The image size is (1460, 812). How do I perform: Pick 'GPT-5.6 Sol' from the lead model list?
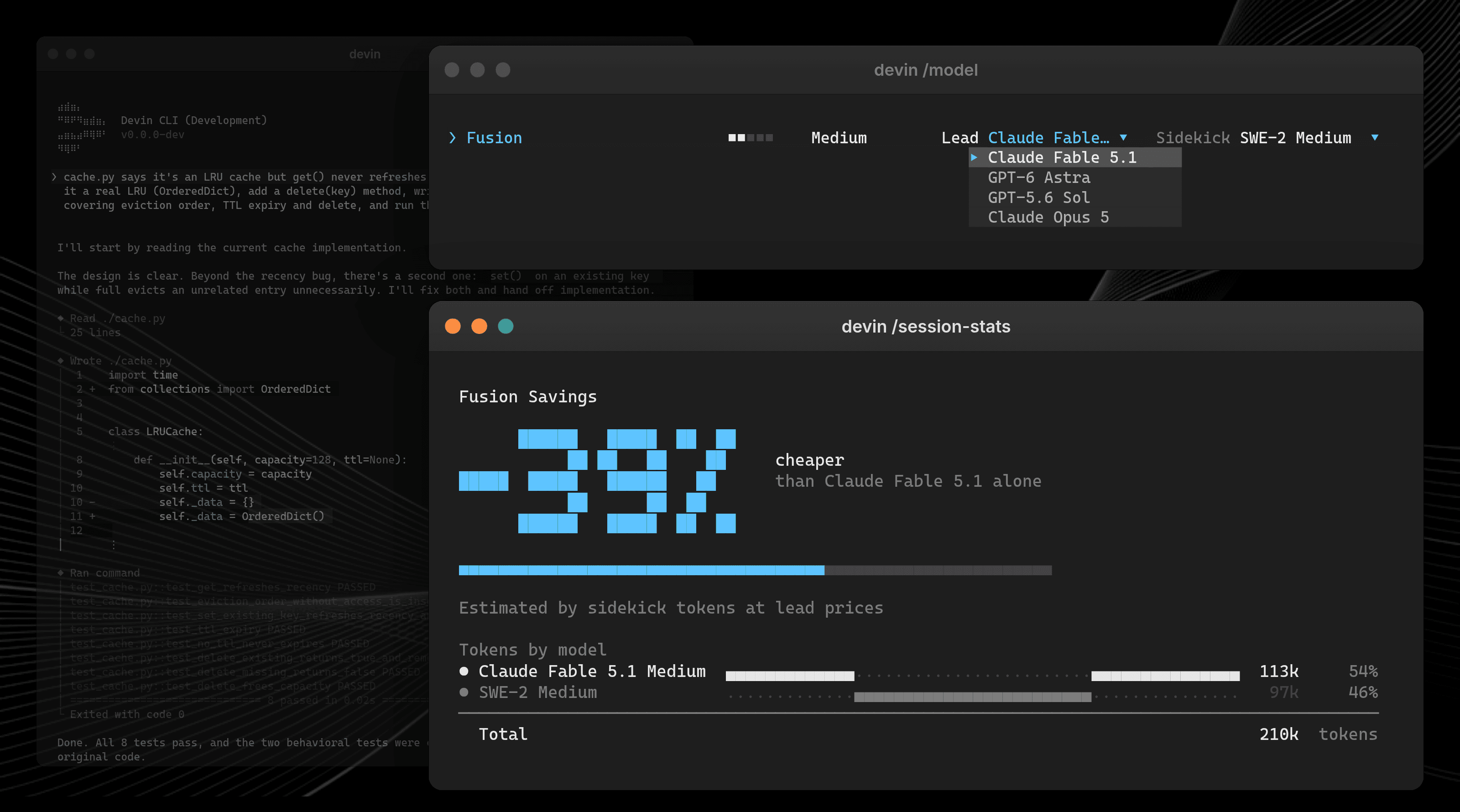pyautogui.click(x=1075, y=197)
